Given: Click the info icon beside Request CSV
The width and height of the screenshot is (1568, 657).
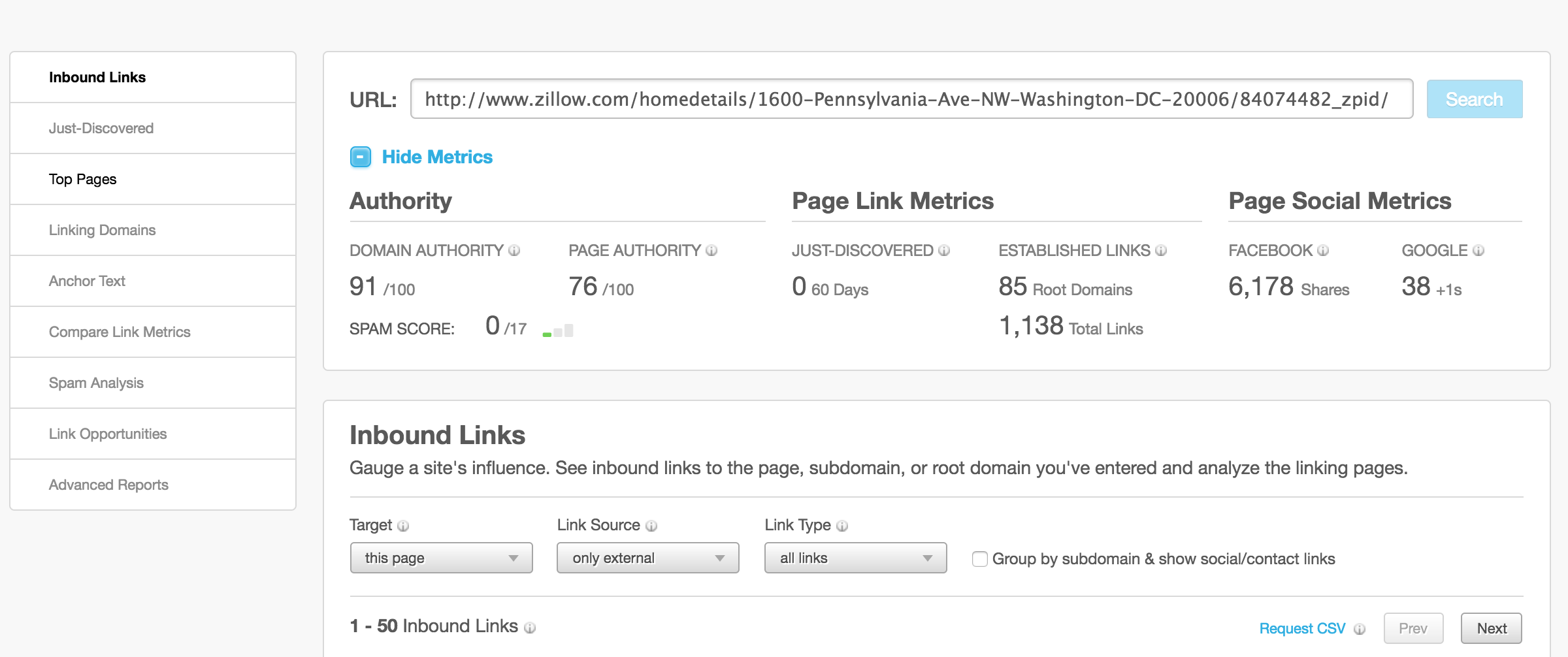Looking at the screenshot, I should [1360, 629].
